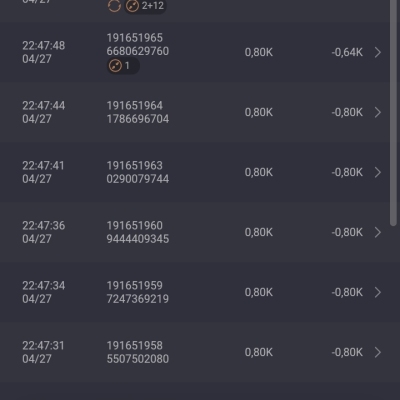Select round ID 1916519630290079744
Image resolution: width=400 pixels, height=400 pixels.
click(x=138, y=172)
